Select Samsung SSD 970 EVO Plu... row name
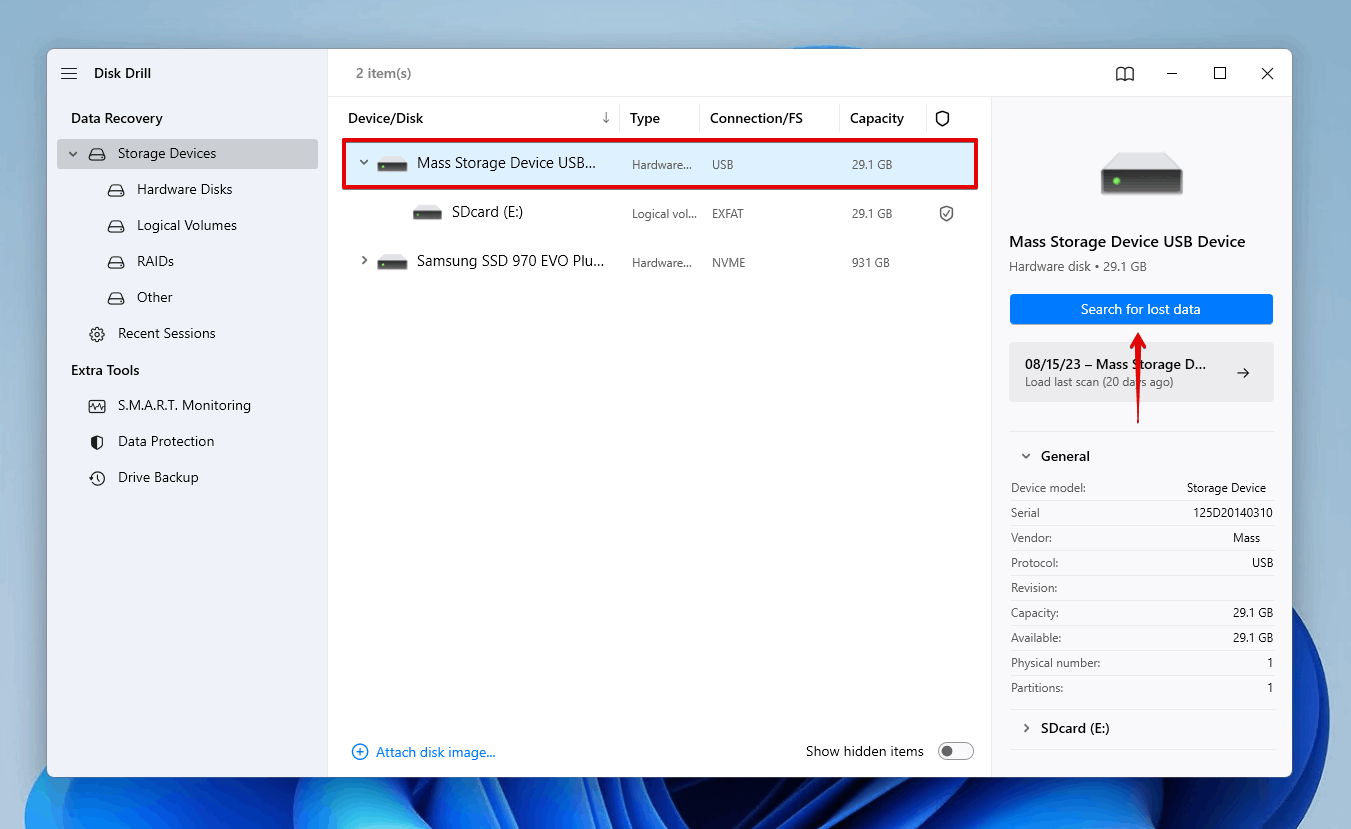The height and width of the screenshot is (829, 1351). pos(510,261)
